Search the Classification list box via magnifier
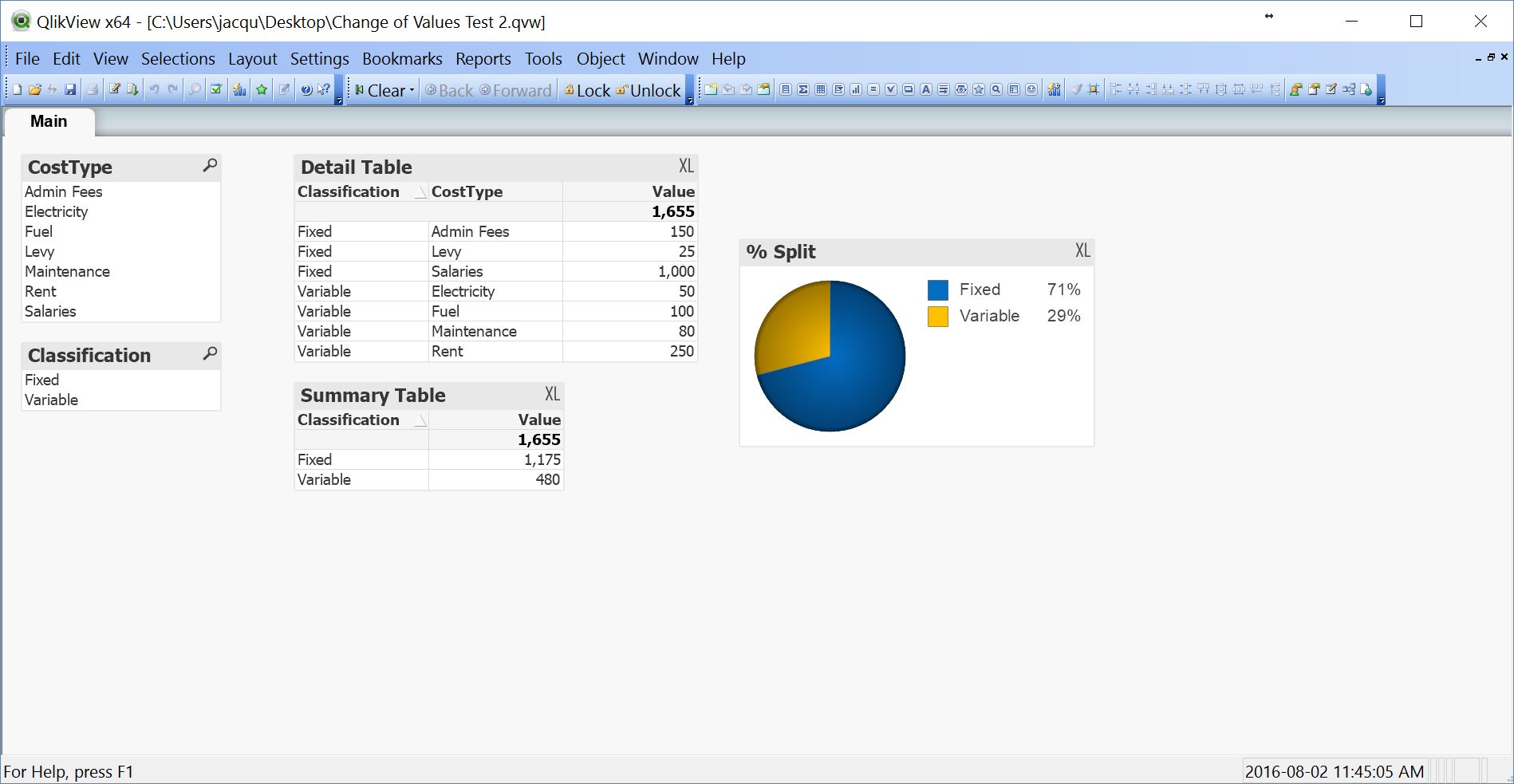The width and height of the screenshot is (1514, 784). (210, 354)
